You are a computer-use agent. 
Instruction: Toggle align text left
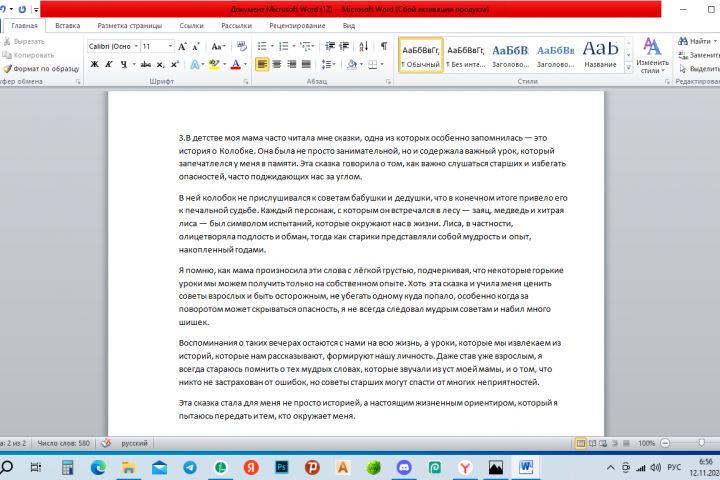262,64
